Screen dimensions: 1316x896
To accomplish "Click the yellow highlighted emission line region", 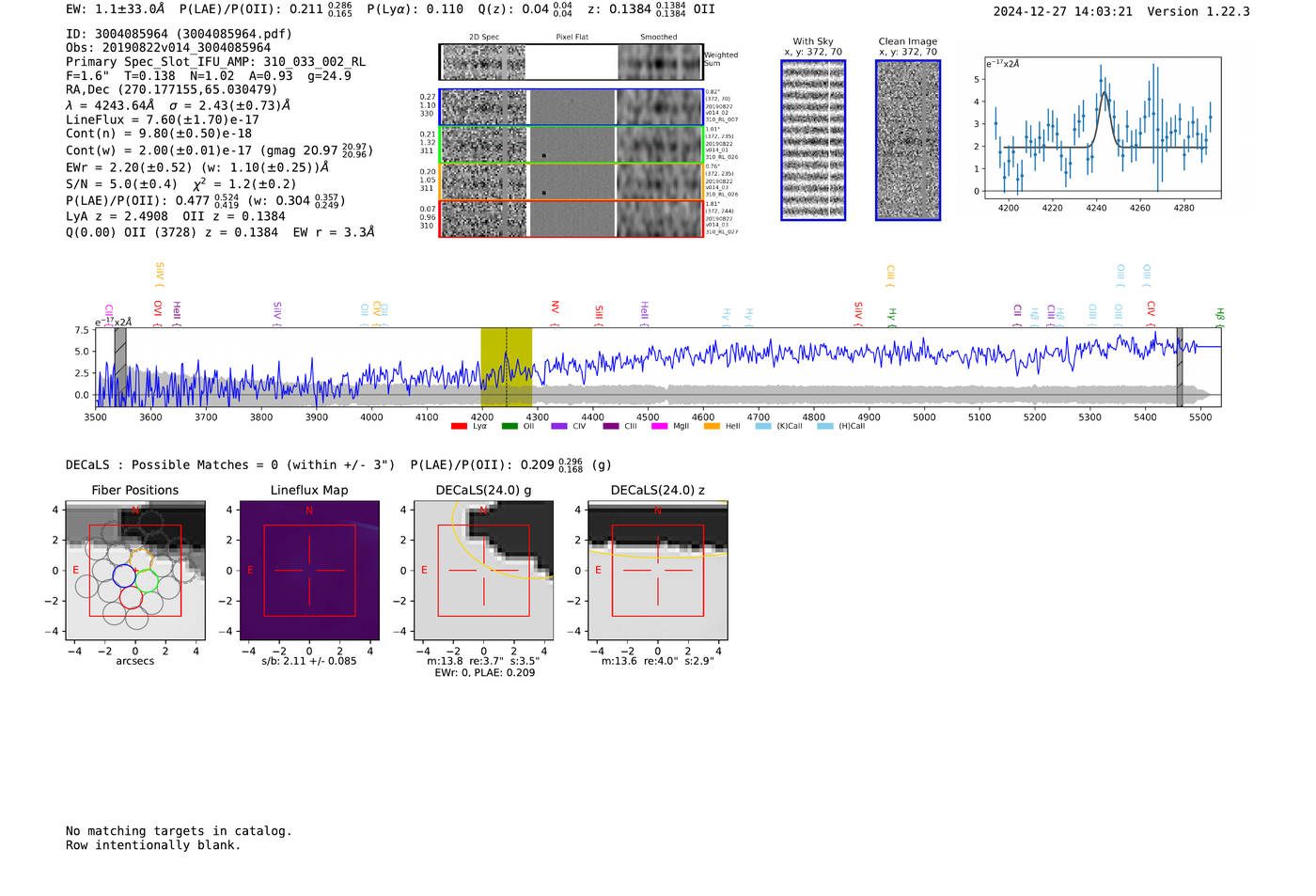I will pyautogui.click(x=506, y=367).
